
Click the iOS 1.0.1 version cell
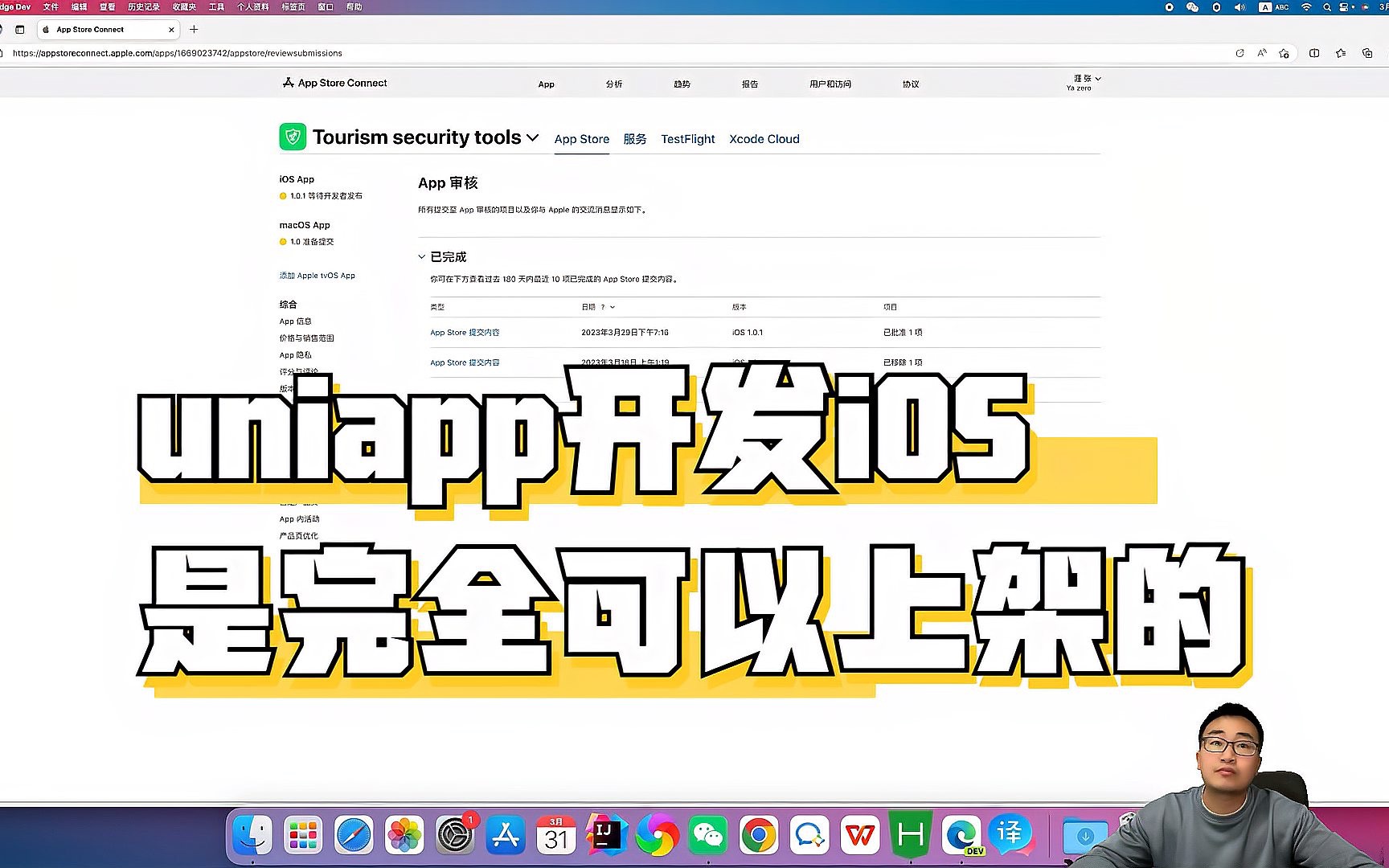click(x=748, y=333)
